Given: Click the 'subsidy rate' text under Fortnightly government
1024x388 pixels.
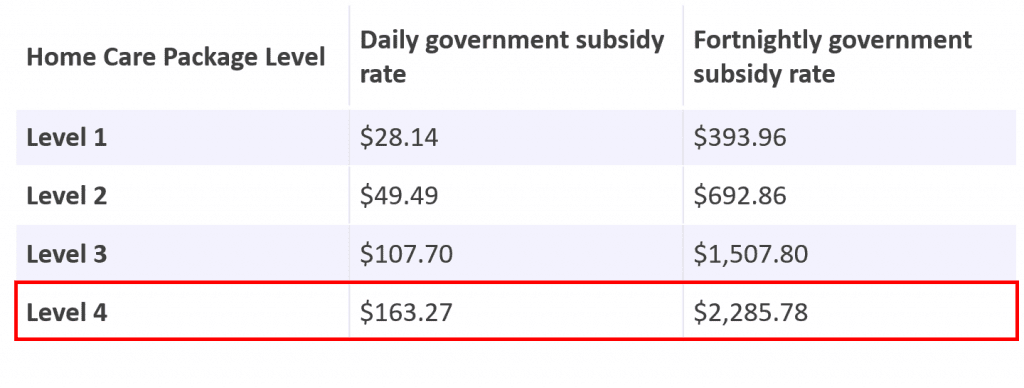Looking at the screenshot, I should click(764, 74).
